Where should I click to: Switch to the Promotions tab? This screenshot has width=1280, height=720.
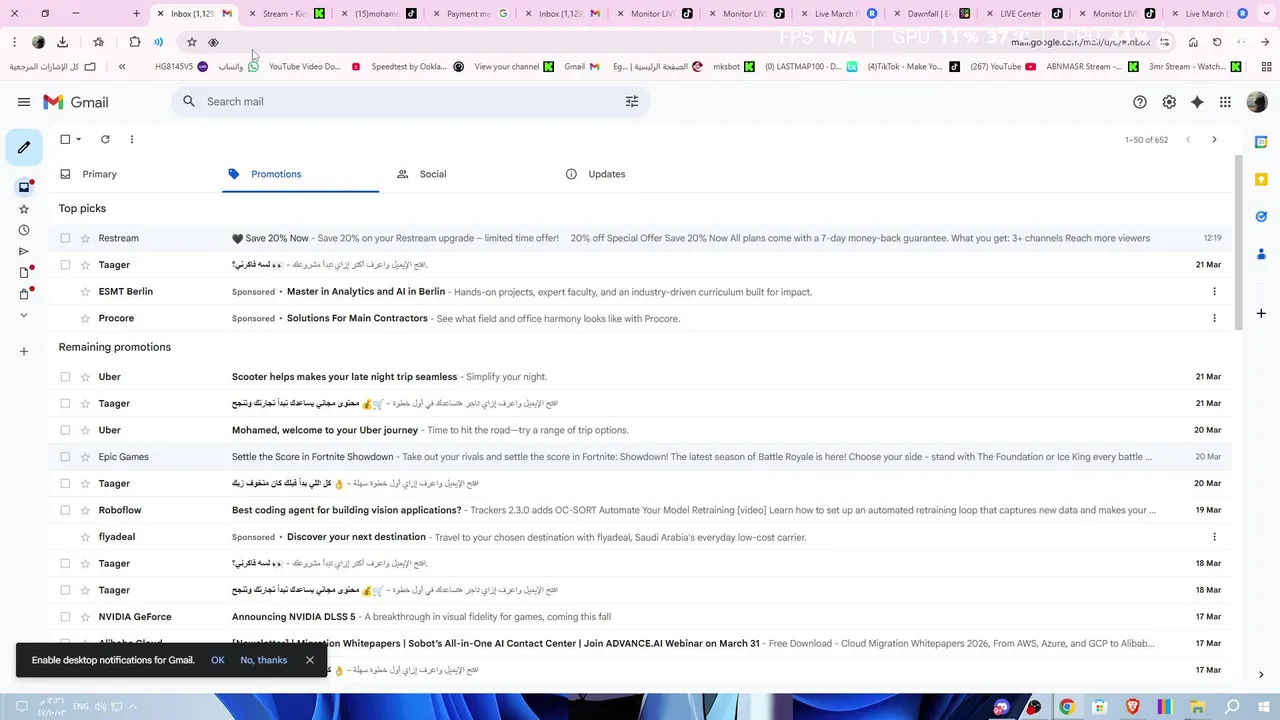tap(300, 174)
